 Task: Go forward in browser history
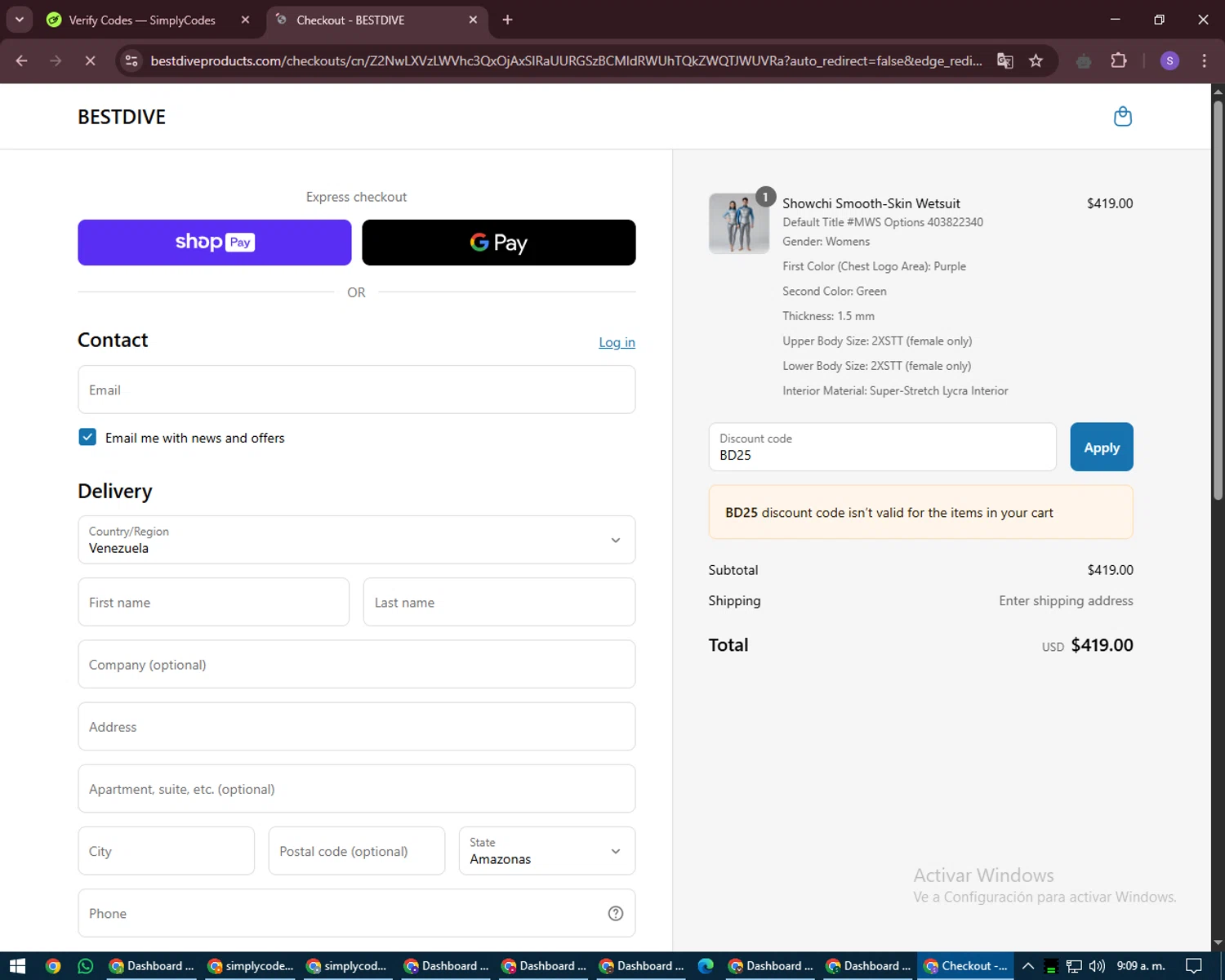coord(56,60)
